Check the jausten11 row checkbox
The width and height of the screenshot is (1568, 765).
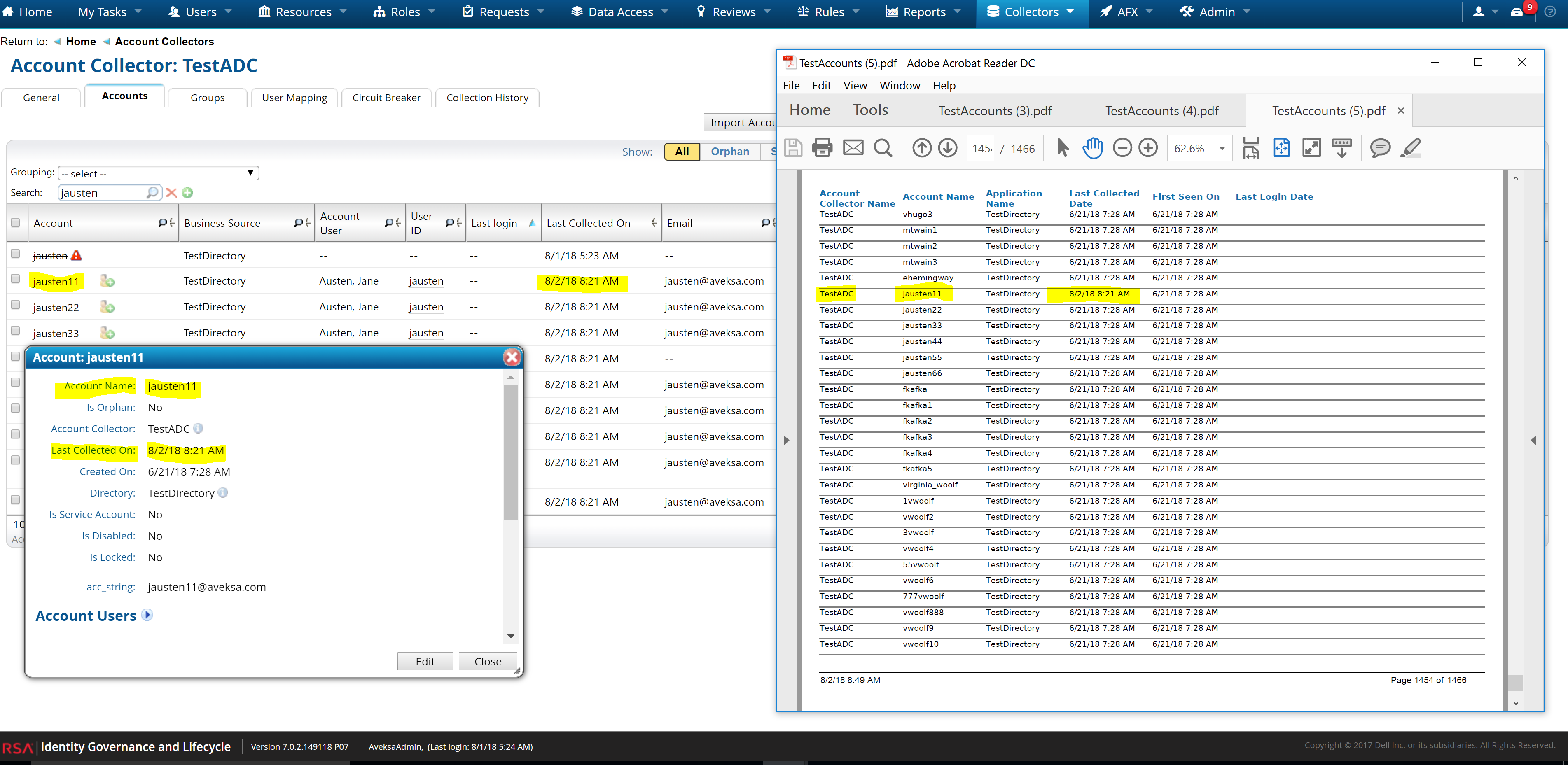16,279
